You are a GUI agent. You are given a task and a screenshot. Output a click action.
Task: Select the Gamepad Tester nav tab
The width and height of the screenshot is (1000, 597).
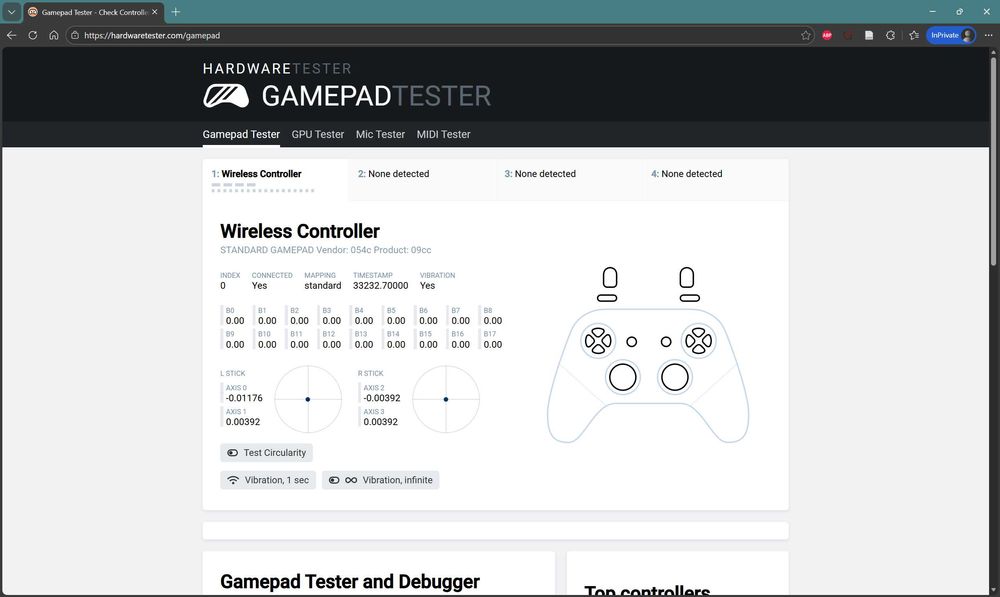click(241, 135)
